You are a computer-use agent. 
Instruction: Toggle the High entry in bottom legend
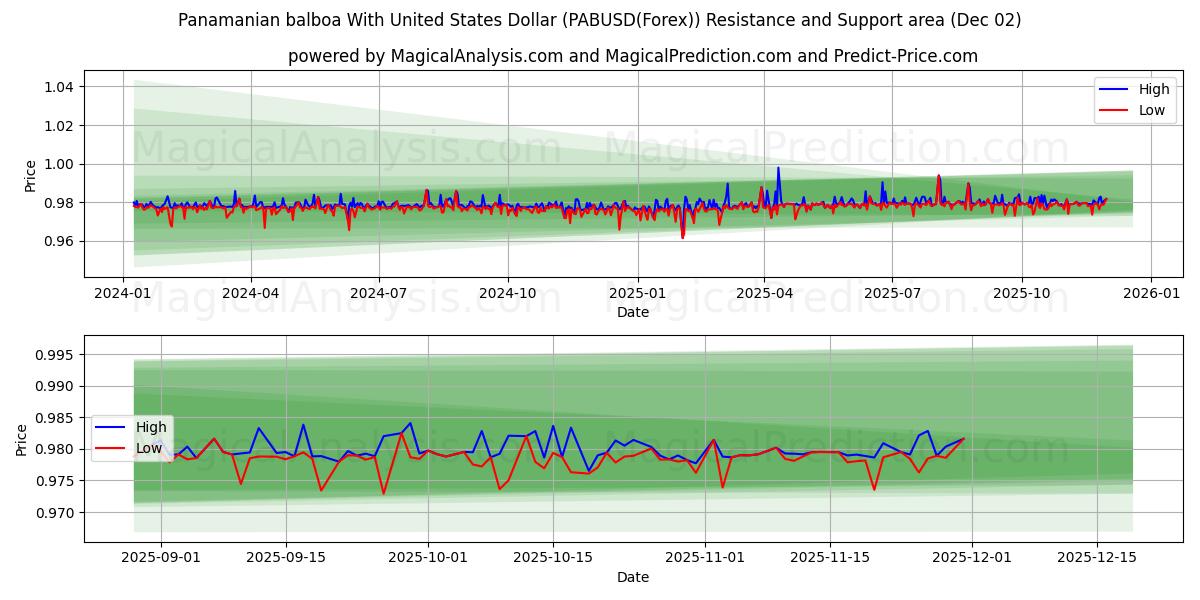point(146,428)
